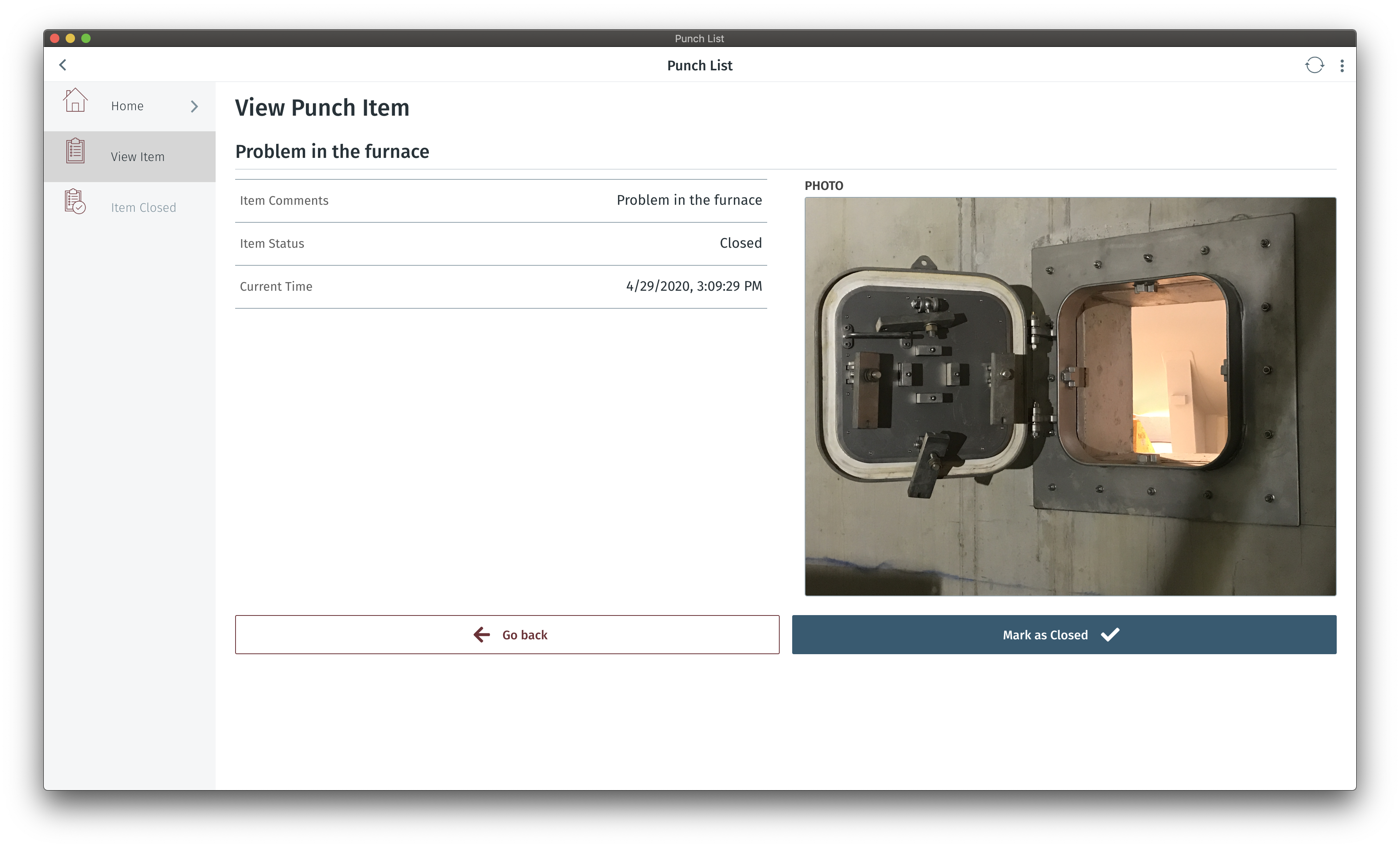
Task: Click the View Item clipboard icon
Action: coord(75,151)
